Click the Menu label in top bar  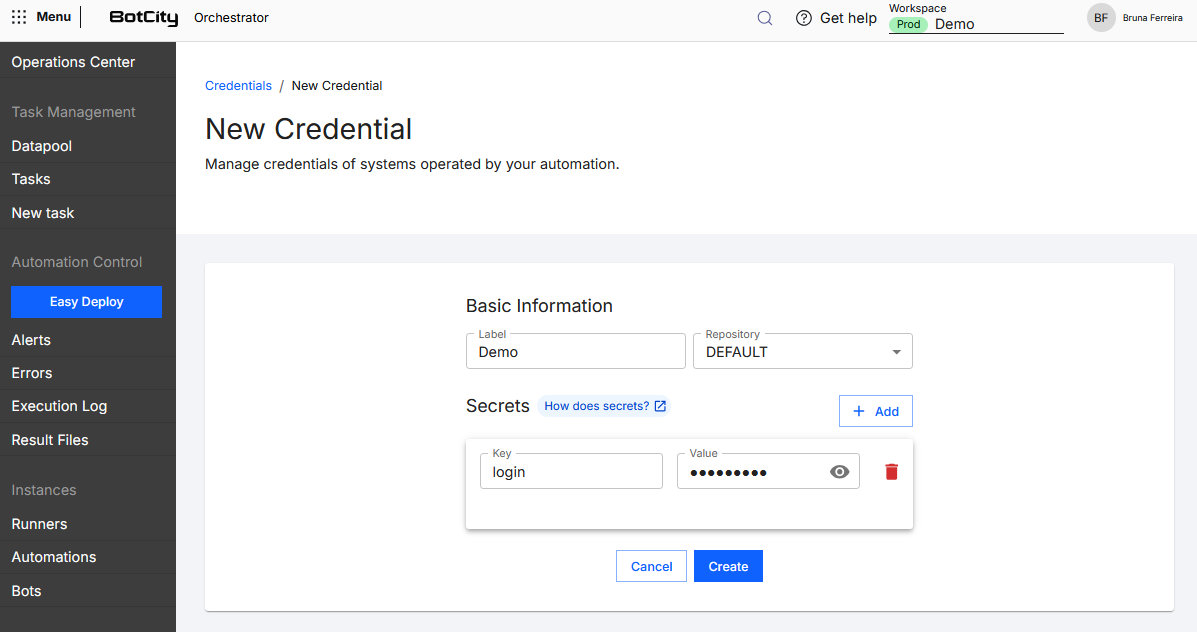(x=53, y=17)
